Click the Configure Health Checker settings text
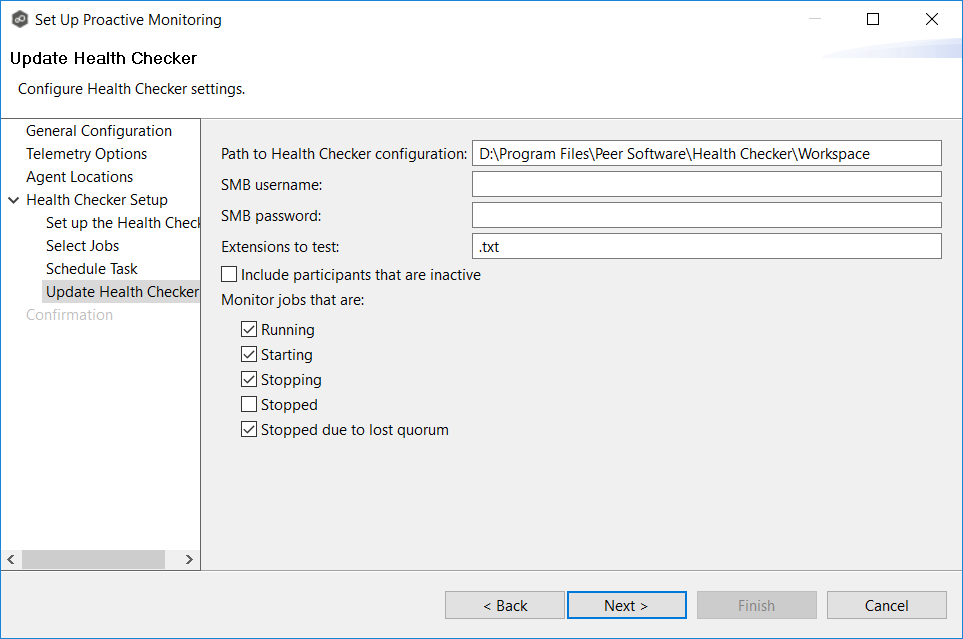This screenshot has width=963, height=639. 131,89
